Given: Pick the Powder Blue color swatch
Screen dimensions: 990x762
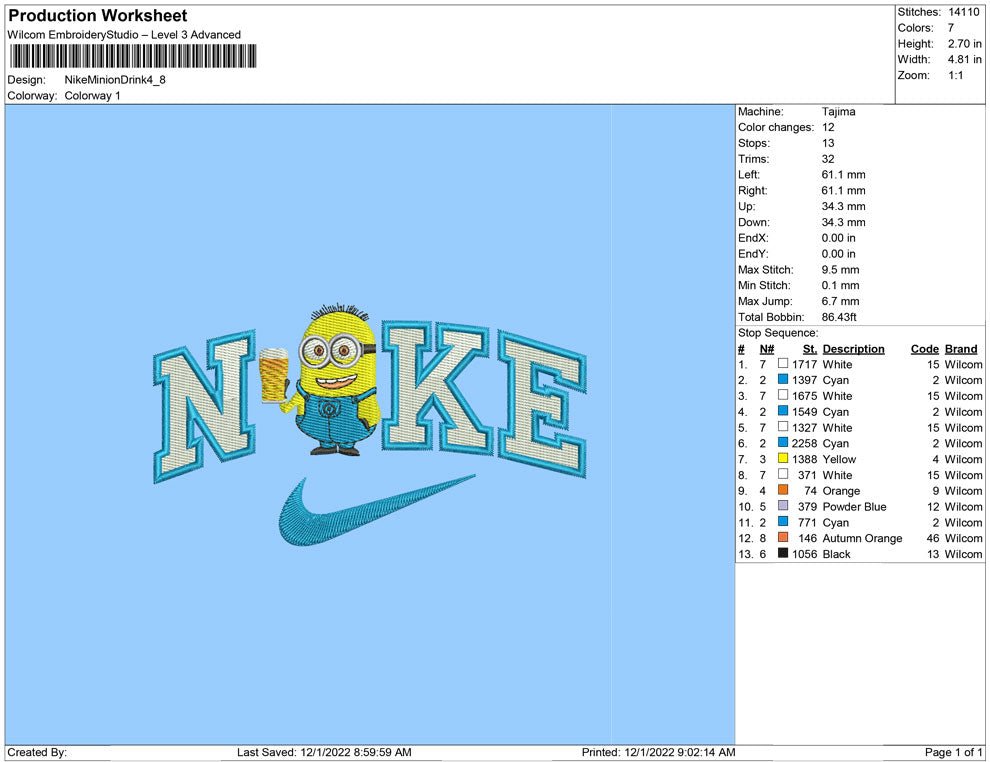Looking at the screenshot, I should pyautogui.click(x=783, y=506).
